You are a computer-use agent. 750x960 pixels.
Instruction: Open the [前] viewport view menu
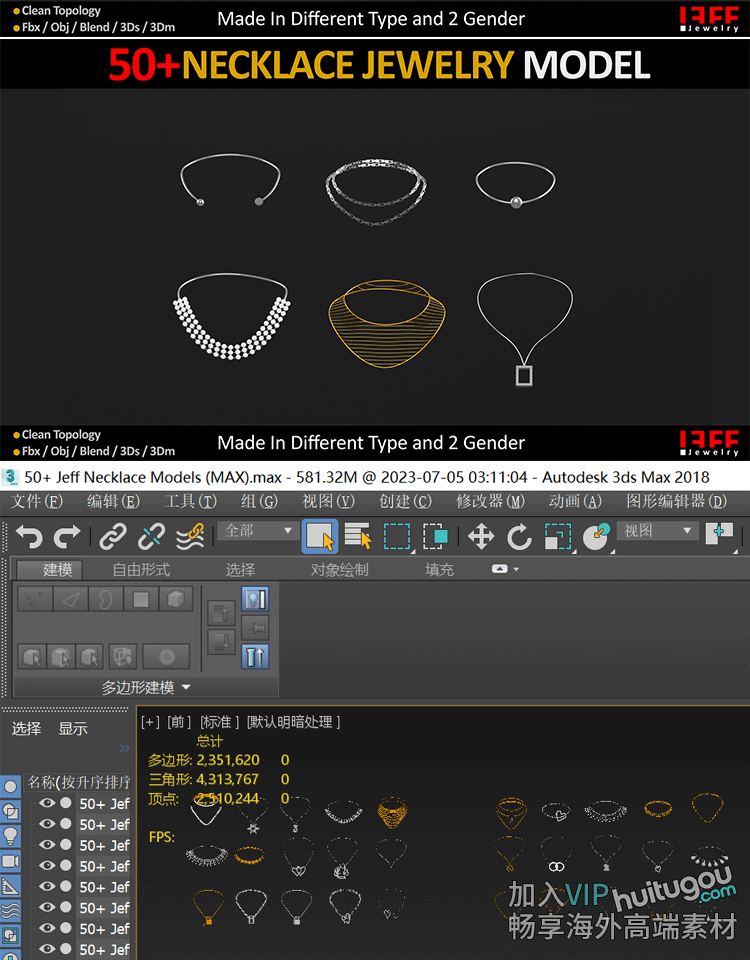pos(179,722)
